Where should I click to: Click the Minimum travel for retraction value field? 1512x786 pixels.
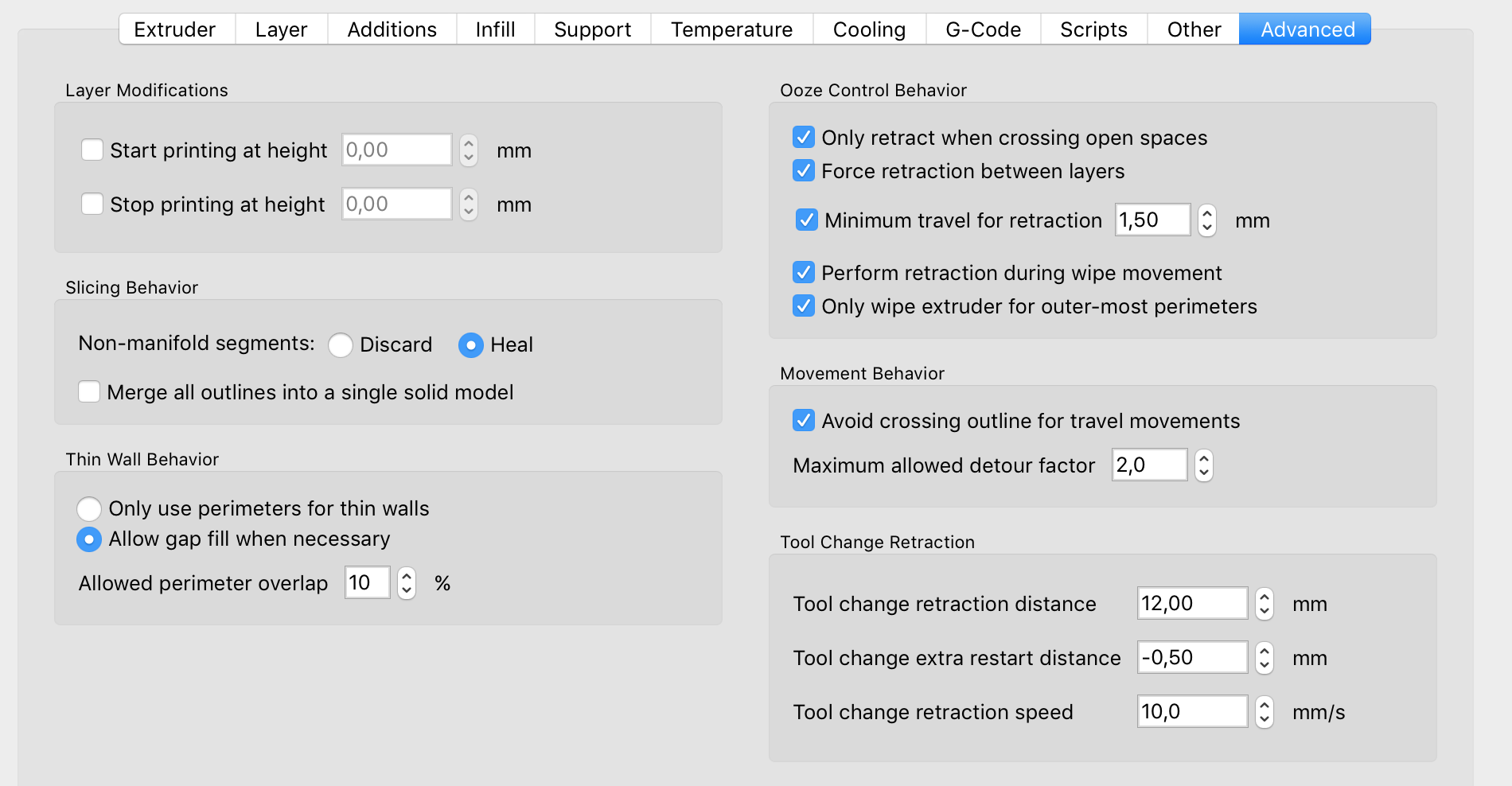[x=1152, y=220]
